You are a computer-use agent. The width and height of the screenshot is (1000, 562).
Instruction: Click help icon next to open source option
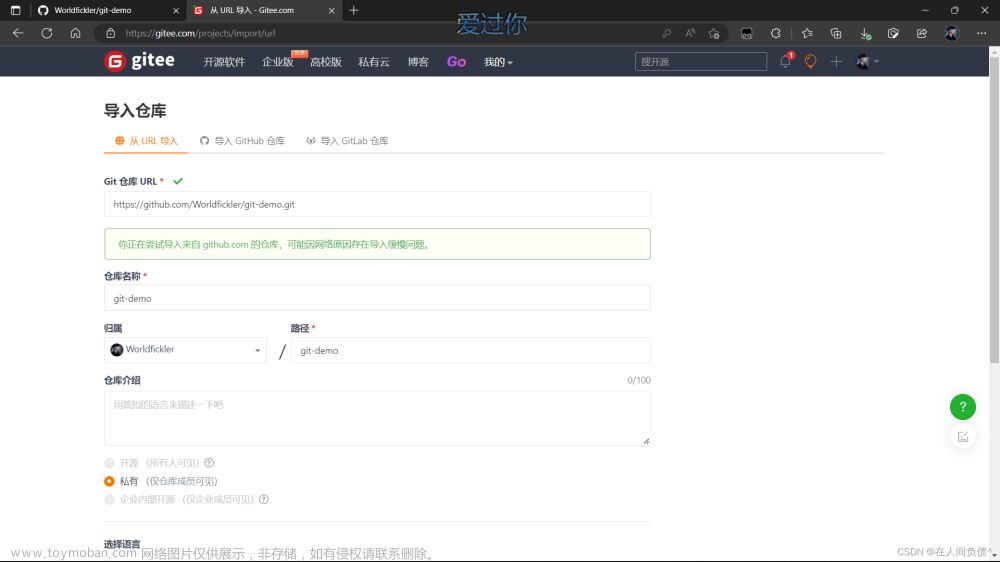coord(209,463)
